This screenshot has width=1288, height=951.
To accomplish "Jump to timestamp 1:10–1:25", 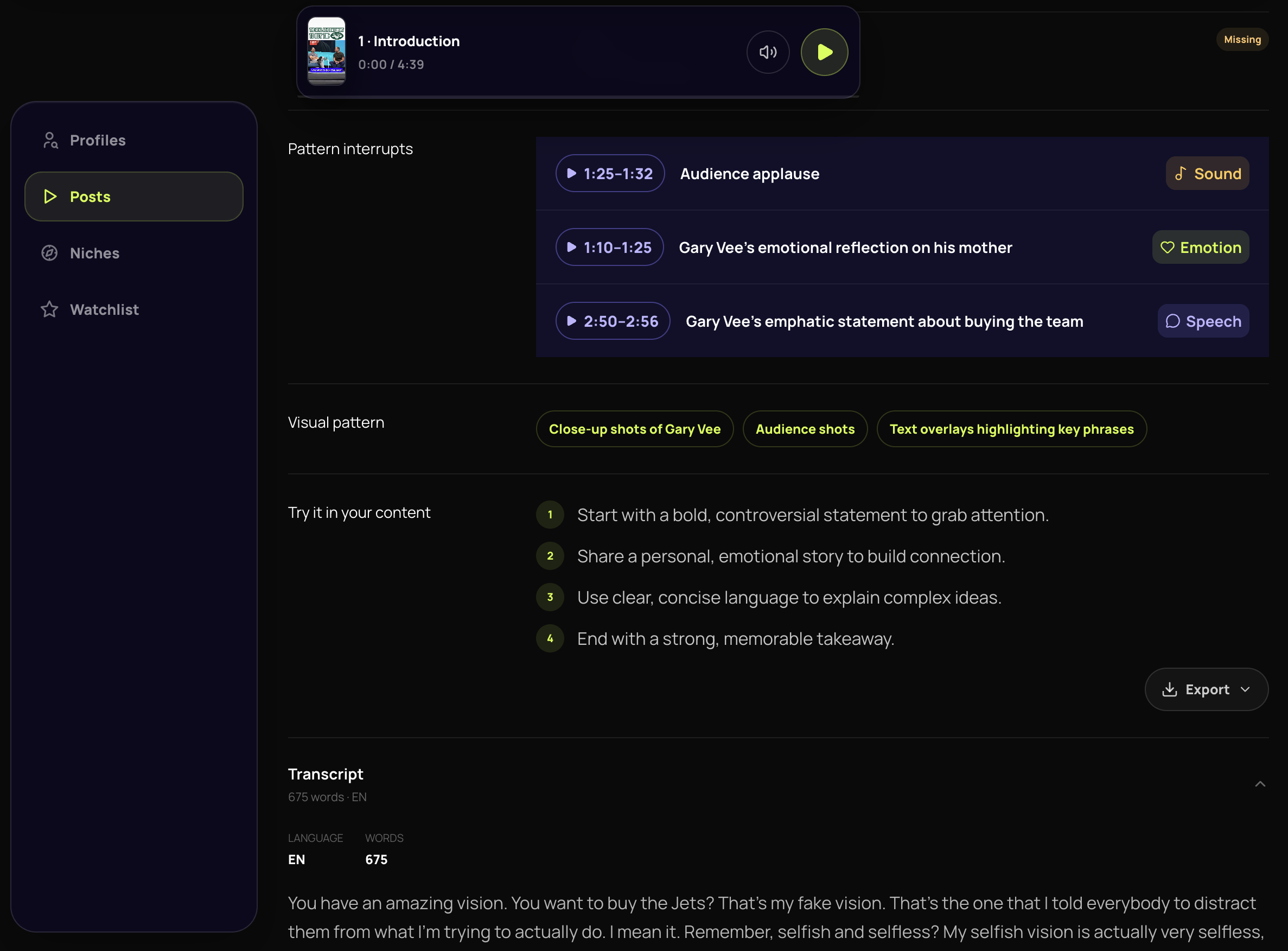I will click(609, 247).
